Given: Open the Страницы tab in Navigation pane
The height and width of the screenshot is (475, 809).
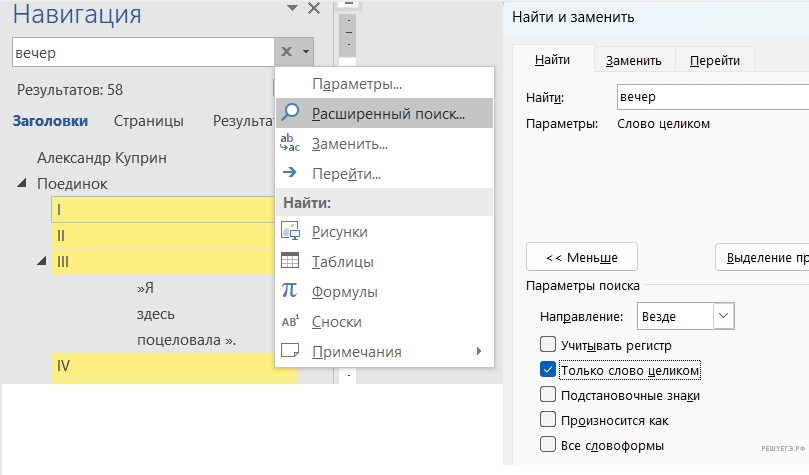Looking at the screenshot, I should (x=148, y=121).
